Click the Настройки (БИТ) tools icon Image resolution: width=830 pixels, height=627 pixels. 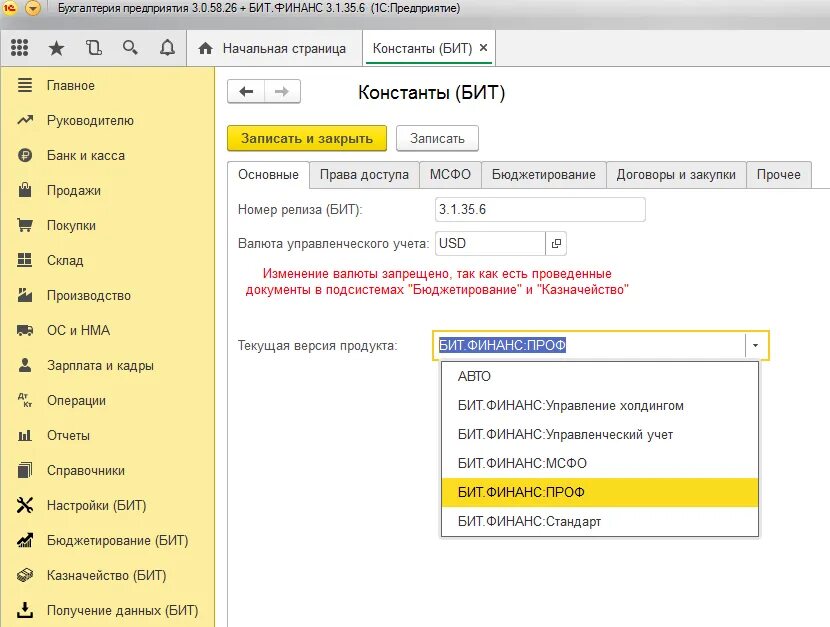tap(25, 505)
